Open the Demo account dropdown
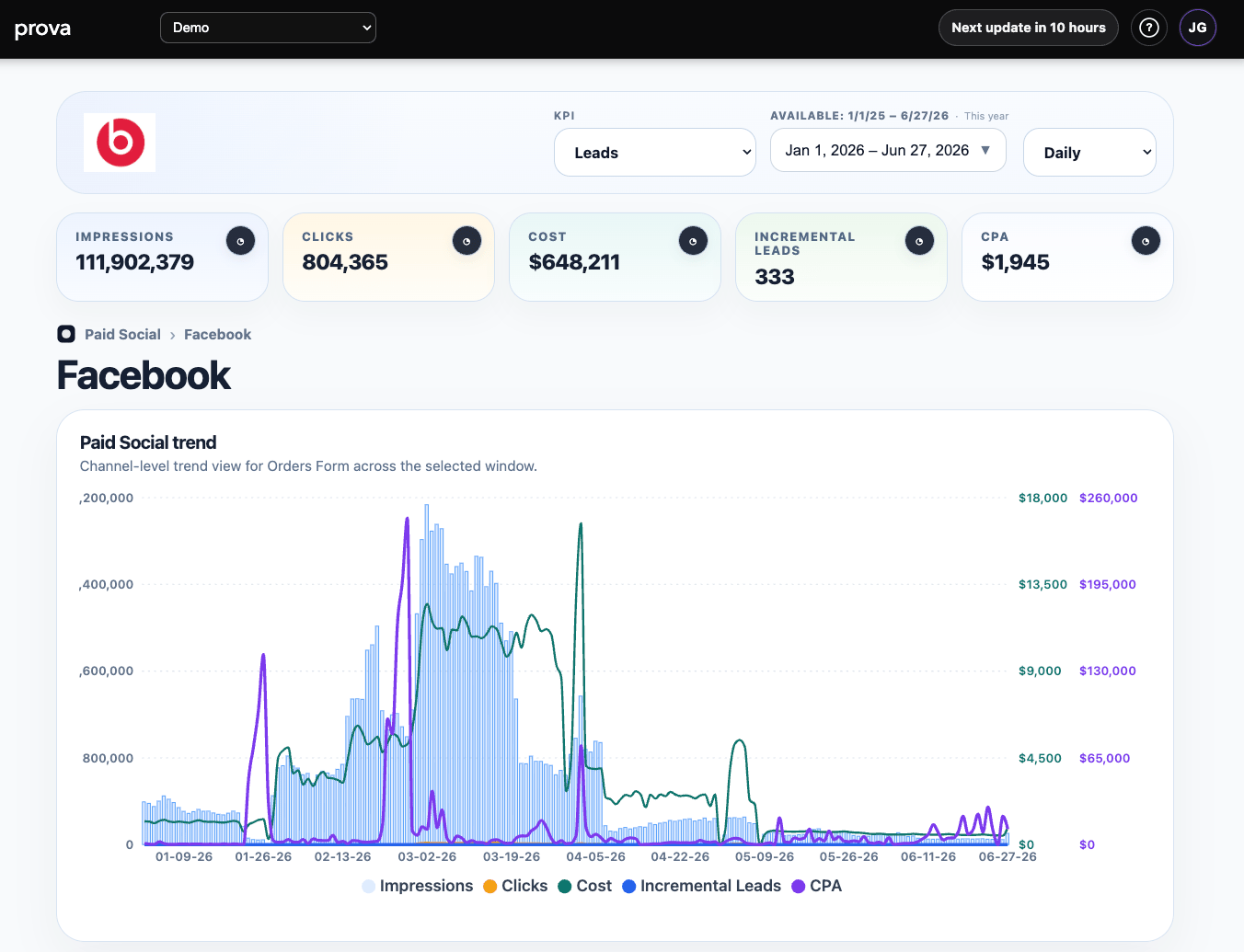Screen dimensions: 1244x952 (x=268, y=28)
